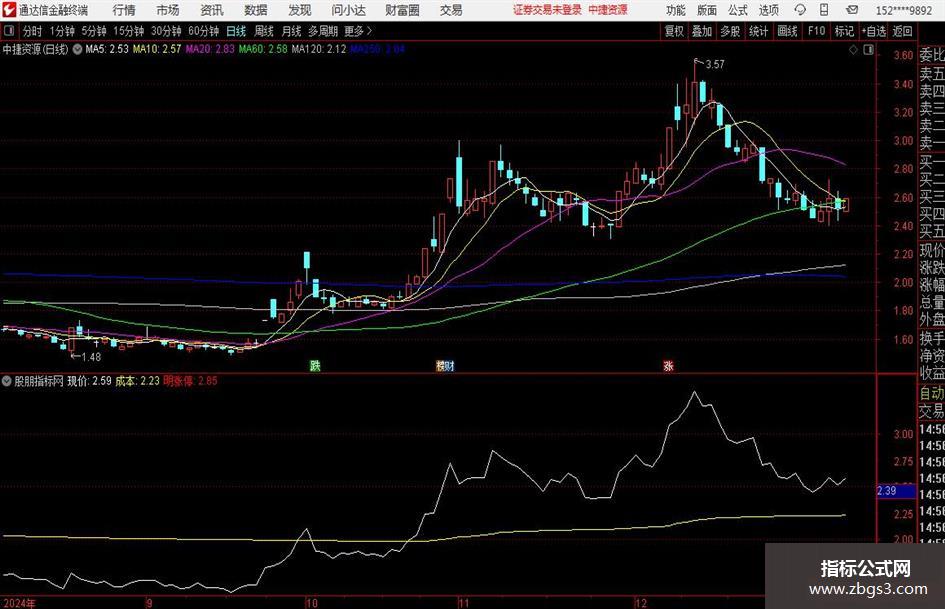Image resolution: width=945 pixels, height=609 pixels.
Task: Open the 发现 menu
Action: pos(300,10)
